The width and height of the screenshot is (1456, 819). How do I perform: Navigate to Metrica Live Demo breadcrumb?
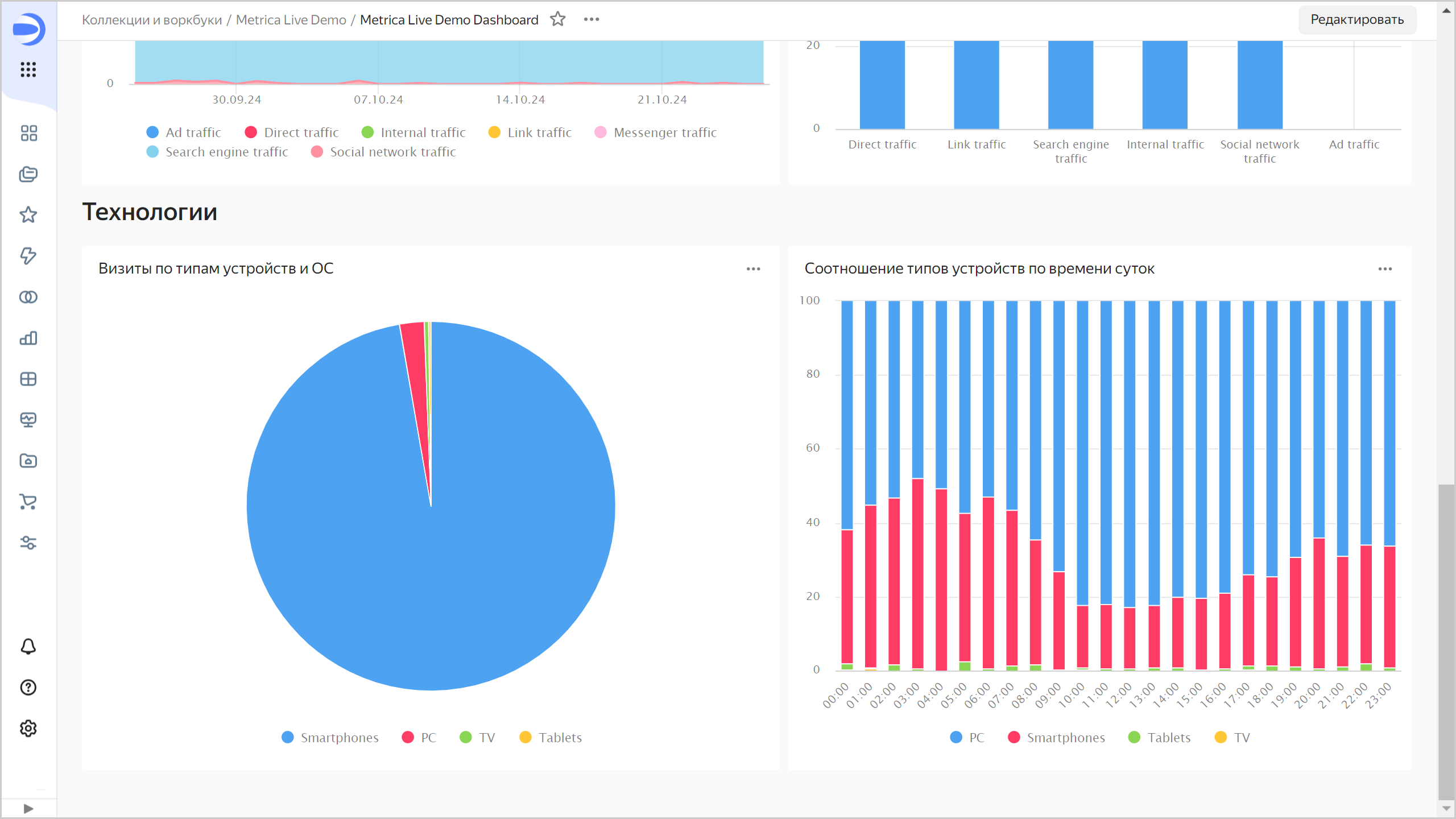pyautogui.click(x=291, y=20)
